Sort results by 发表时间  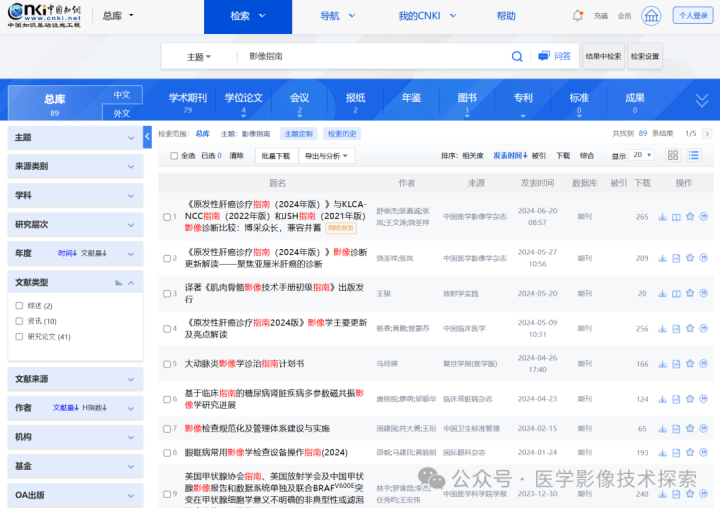[510, 156]
